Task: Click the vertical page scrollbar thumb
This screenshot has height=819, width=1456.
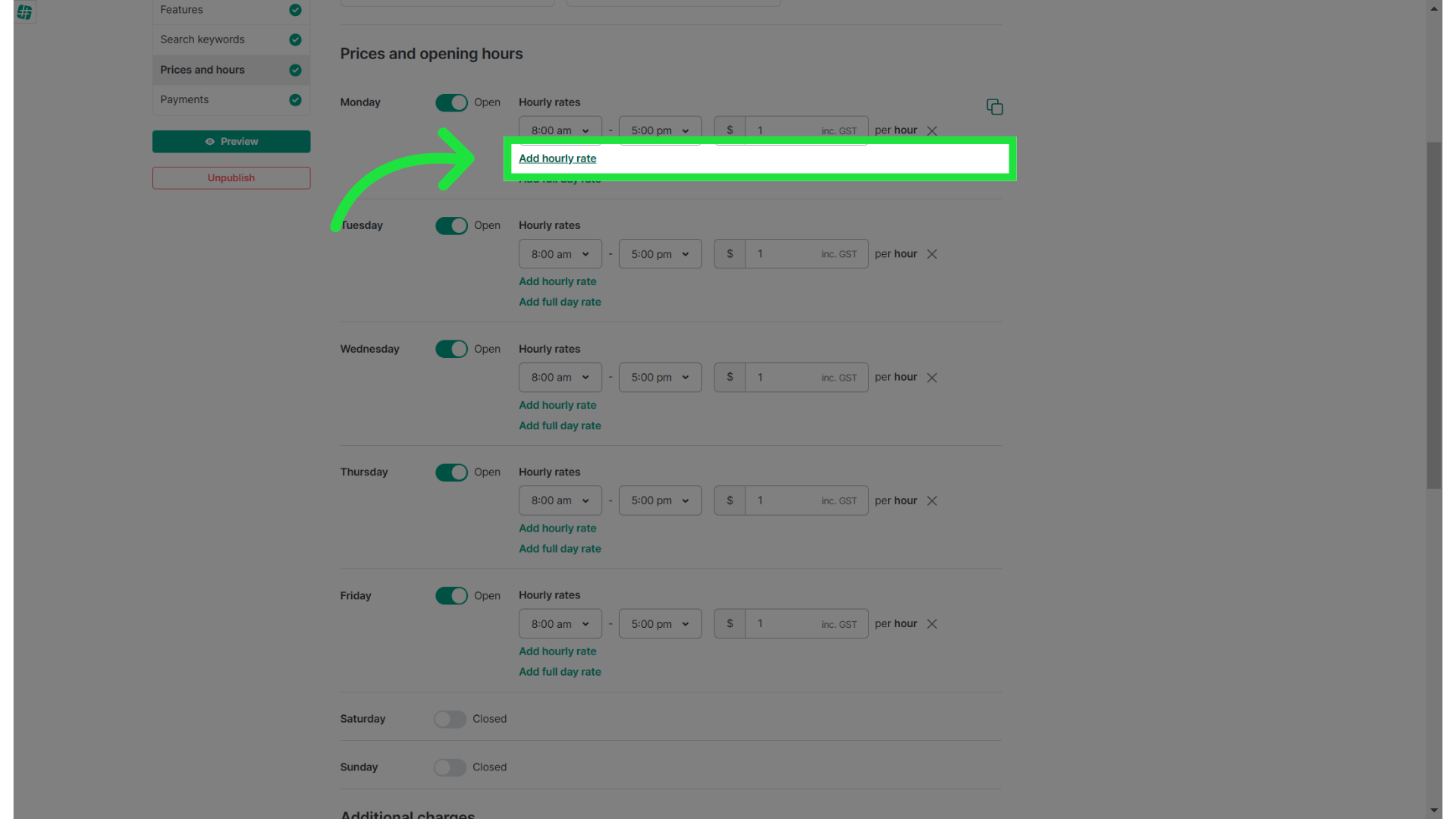Action: tap(1434, 315)
